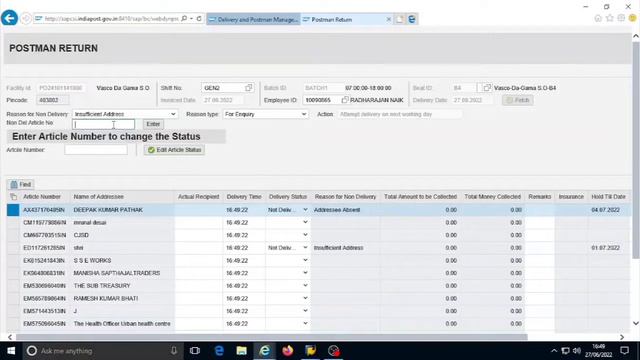Select row of CJSD
The width and height of the screenshot is (640, 360).
(x=13, y=235)
